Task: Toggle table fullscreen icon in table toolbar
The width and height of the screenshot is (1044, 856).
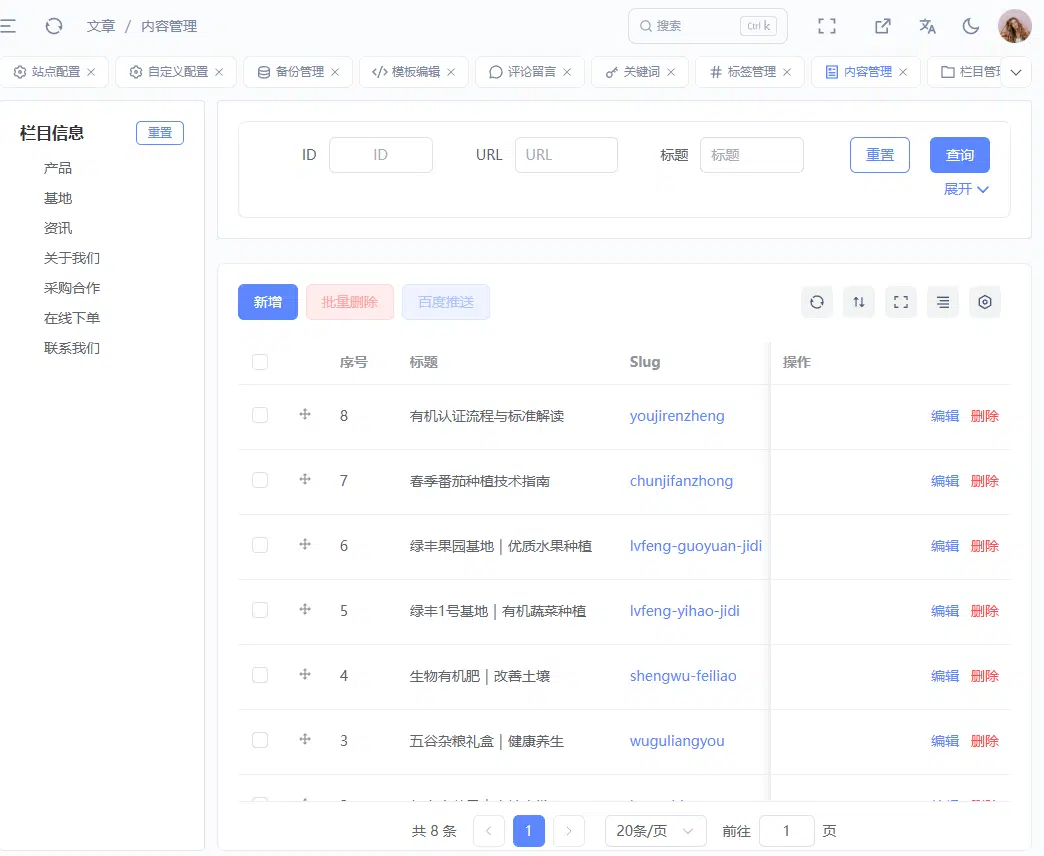Action: 901,302
